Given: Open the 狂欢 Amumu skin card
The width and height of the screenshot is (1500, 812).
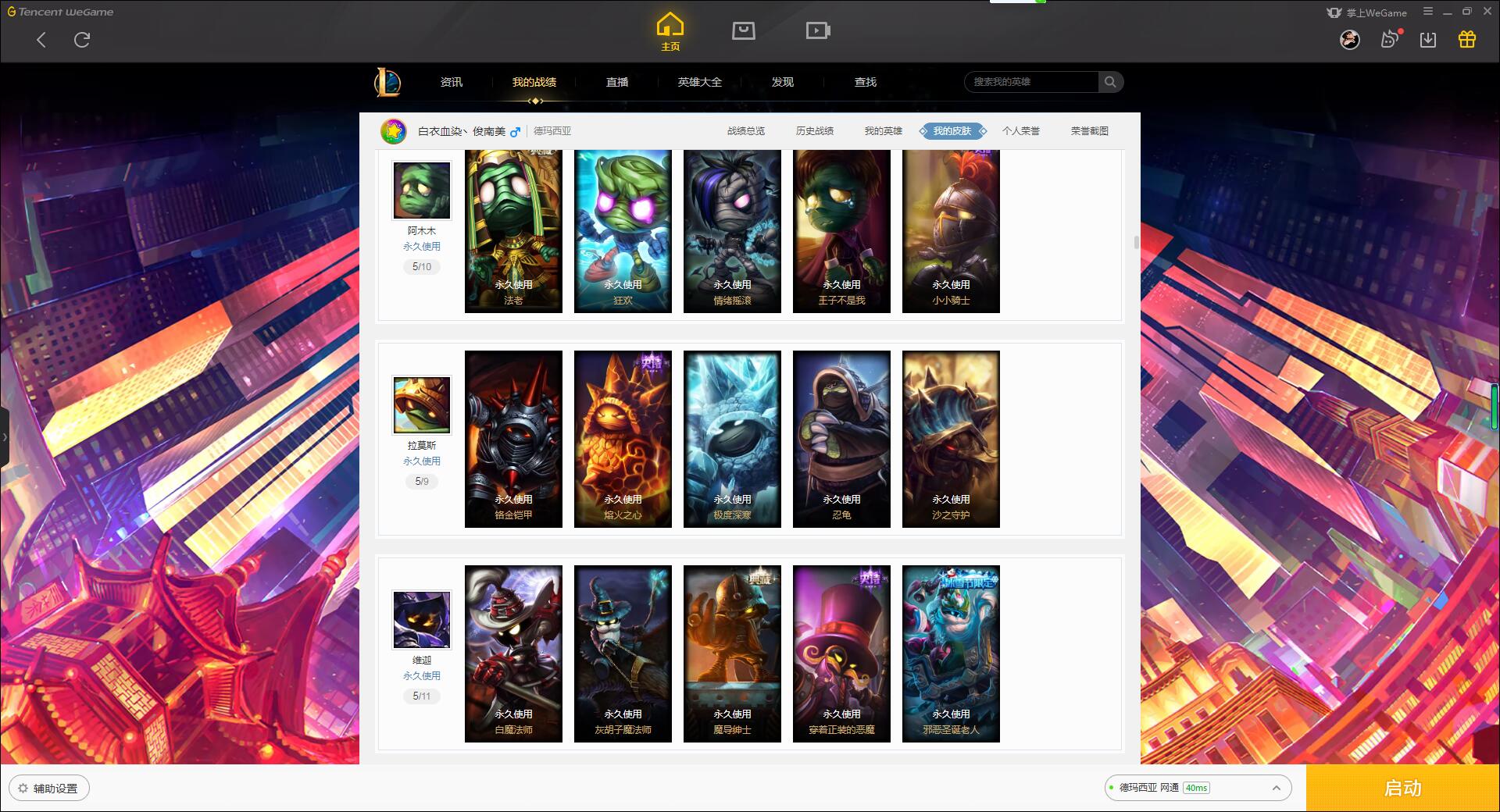Looking at the screenshot, I should (x=623, y=231).
